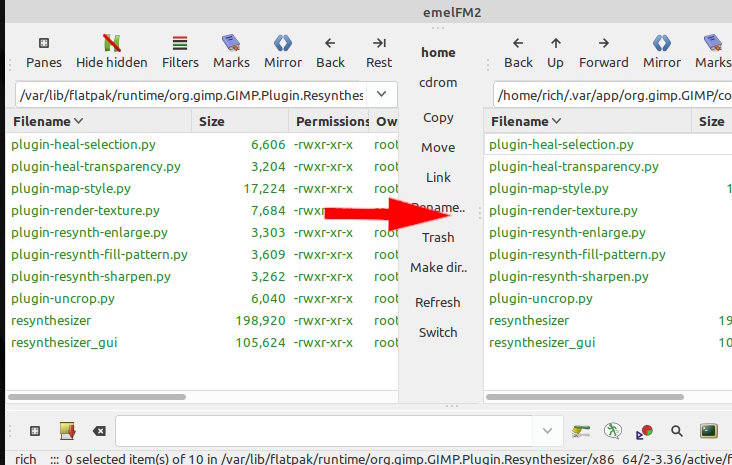Open the terminal icon in bottom bar
732x465 pixels.
708,431
